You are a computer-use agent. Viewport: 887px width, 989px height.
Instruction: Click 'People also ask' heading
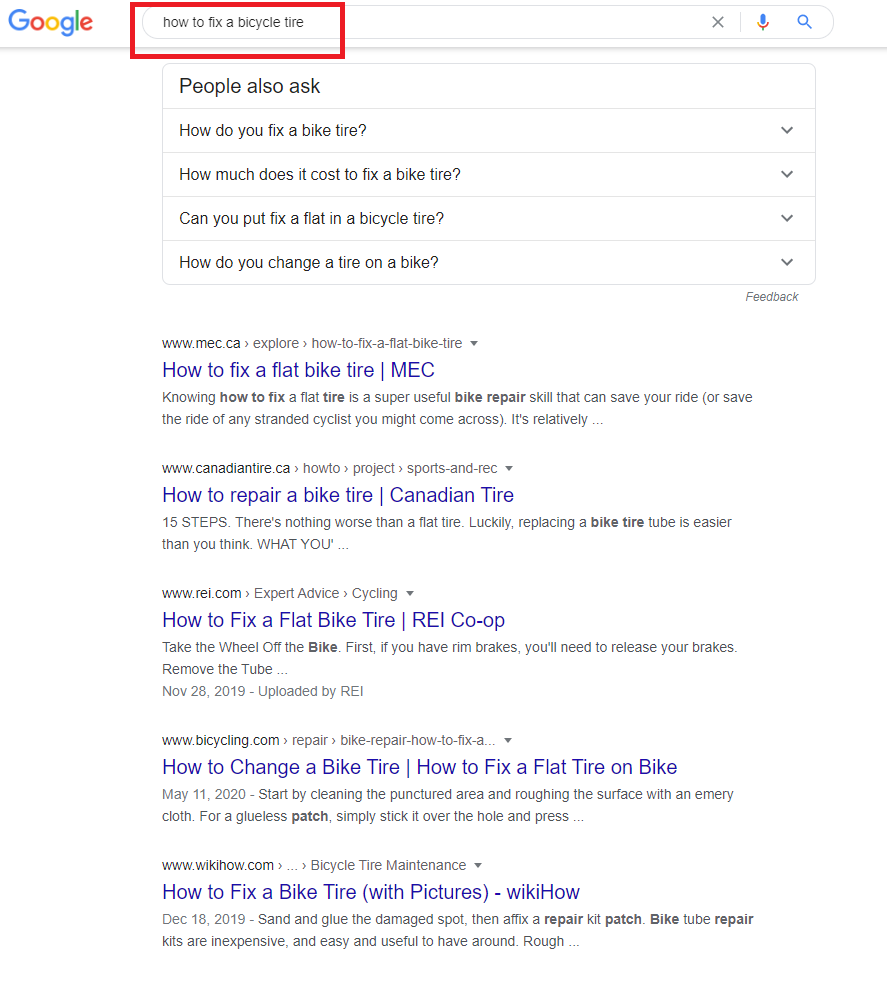click(249, 86)
